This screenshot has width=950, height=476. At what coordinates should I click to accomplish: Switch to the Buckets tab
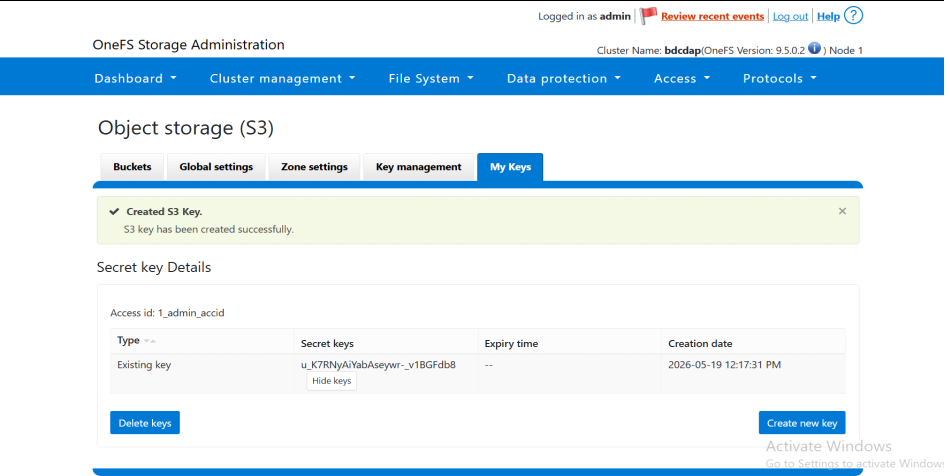pyautogui.click(x=132, y=167)
